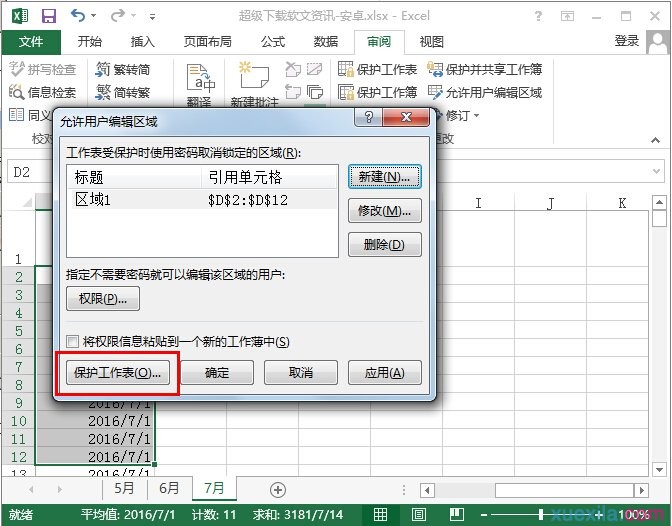Click the show all comments icon
Screen dimensions: 672x526
click(315, 92)
